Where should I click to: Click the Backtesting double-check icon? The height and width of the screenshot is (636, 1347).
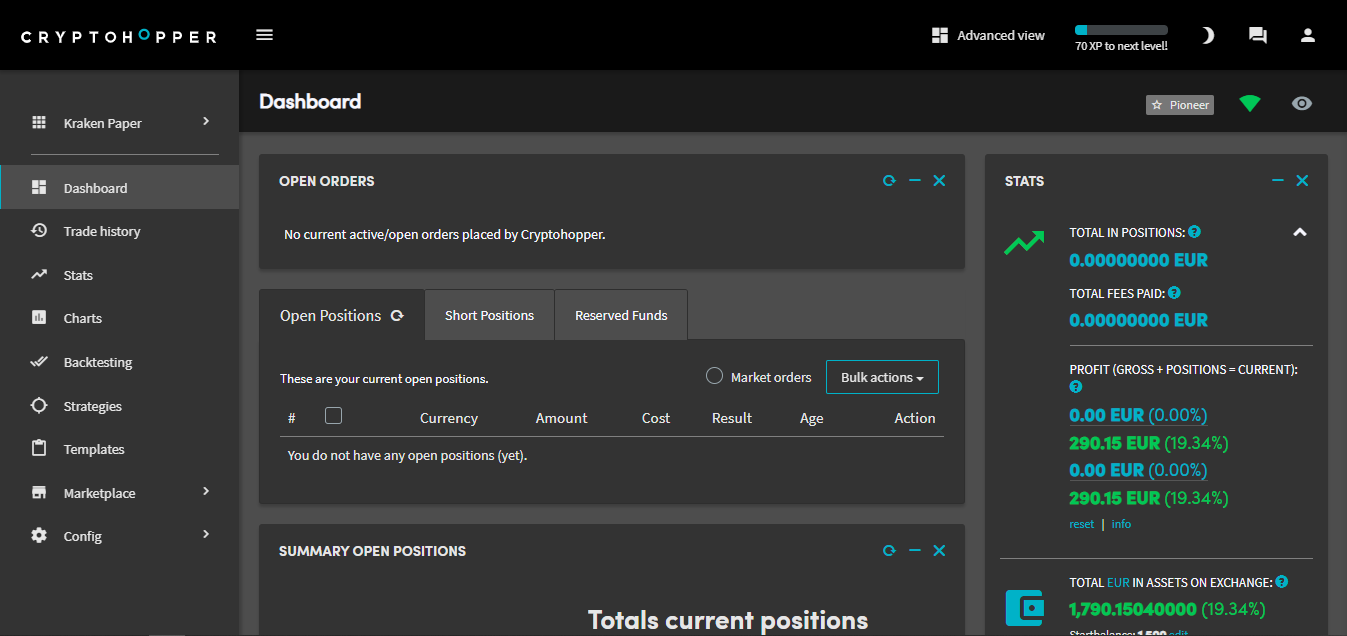point(39,361)
